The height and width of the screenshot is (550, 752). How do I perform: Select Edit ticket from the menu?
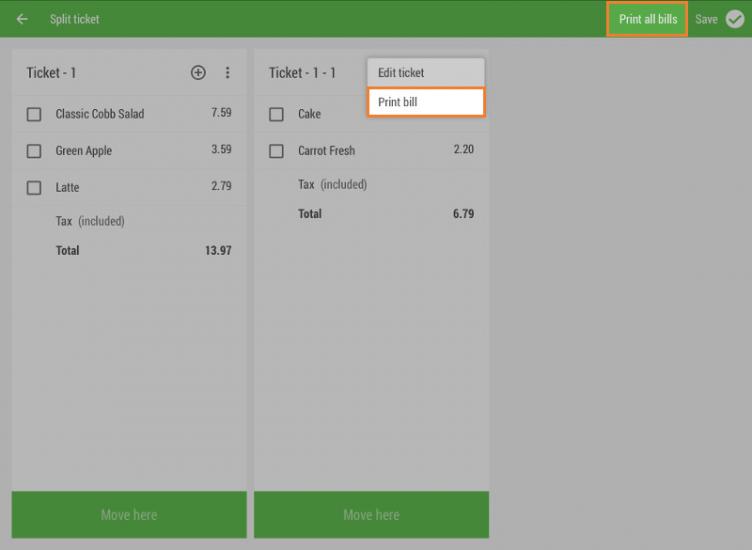426,73
